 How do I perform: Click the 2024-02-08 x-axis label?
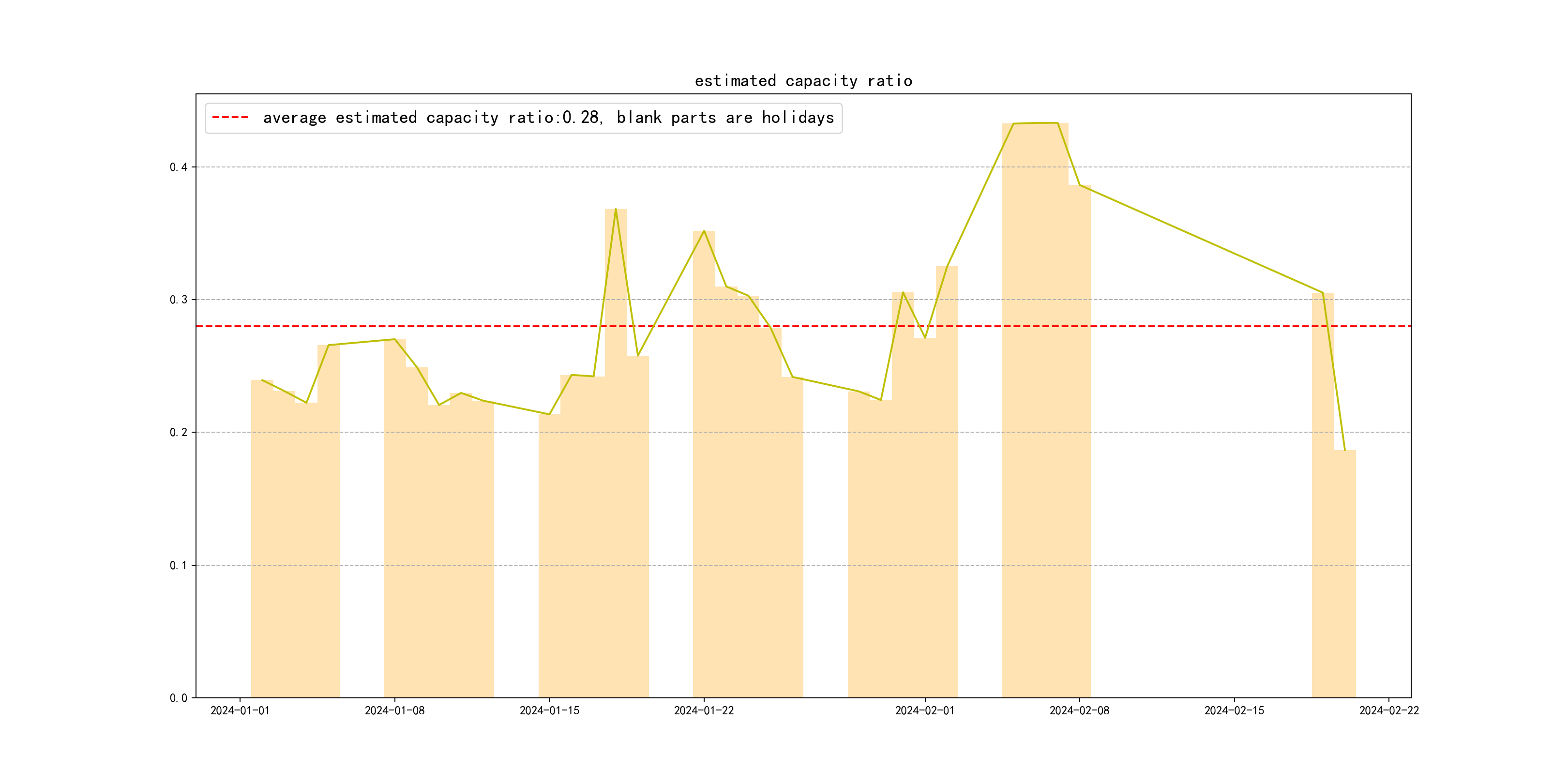1079,710
